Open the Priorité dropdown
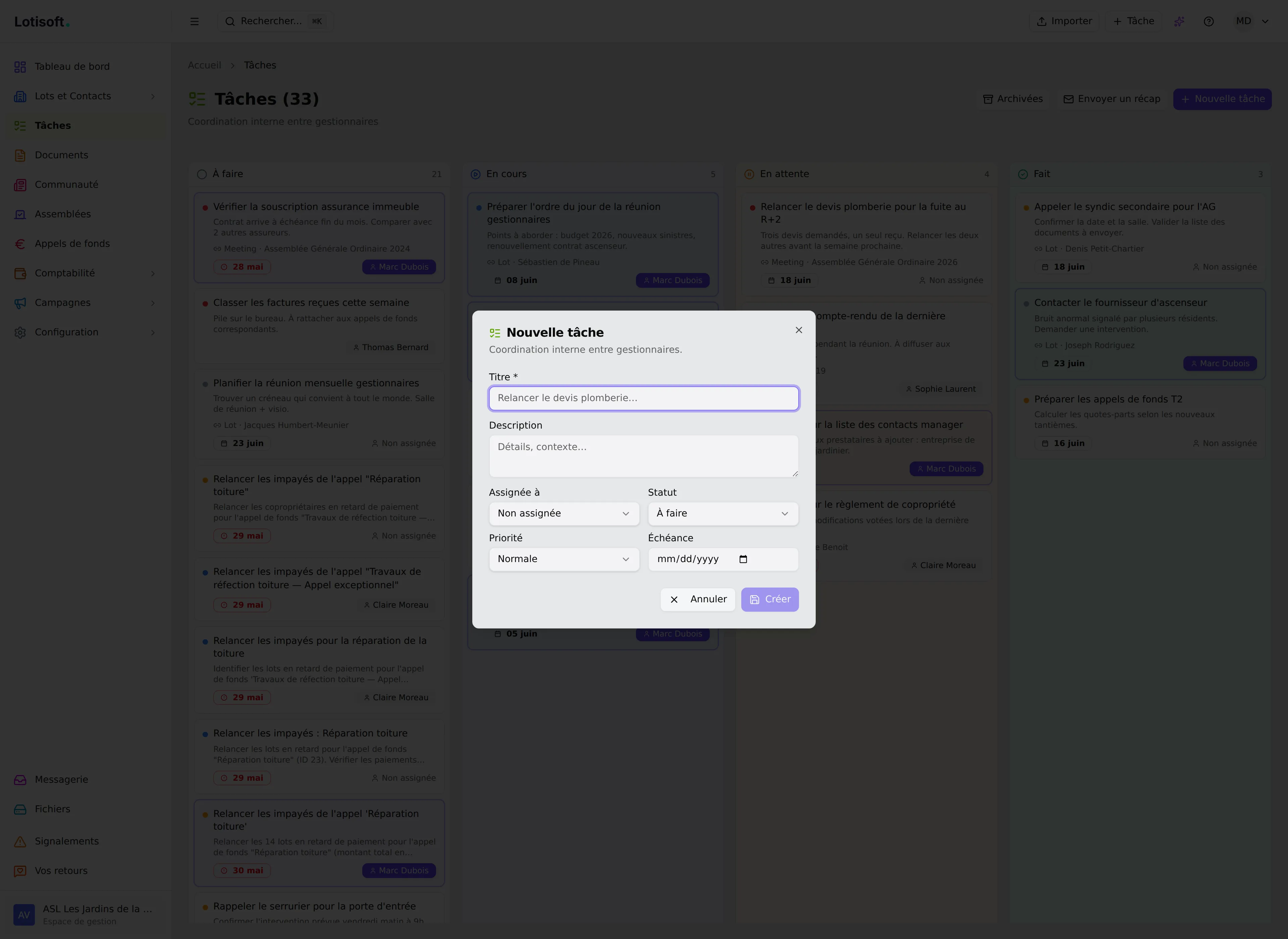The width and height of the screenshot is (1288, 939). [564, 559]
